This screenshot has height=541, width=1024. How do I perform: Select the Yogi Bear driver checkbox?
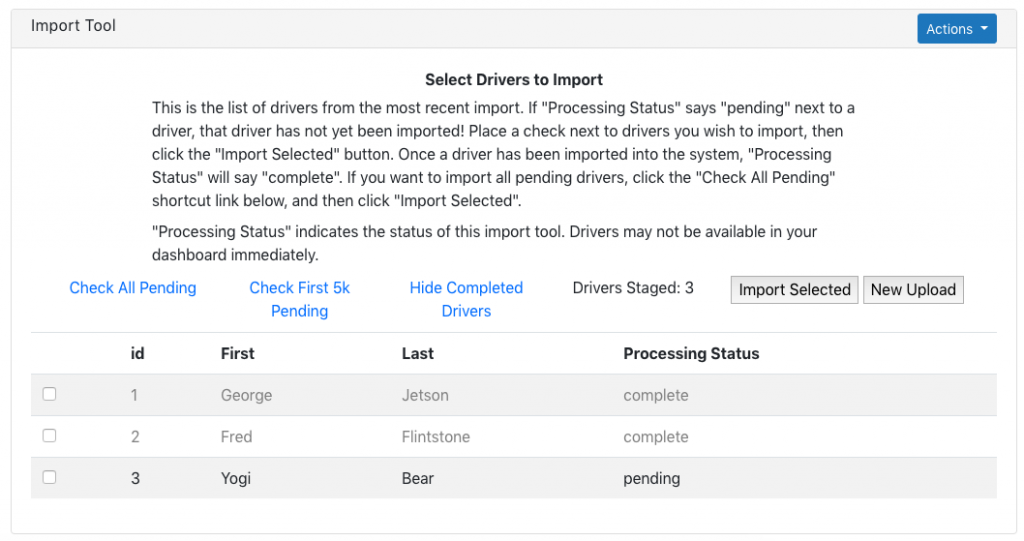[50, 478]
